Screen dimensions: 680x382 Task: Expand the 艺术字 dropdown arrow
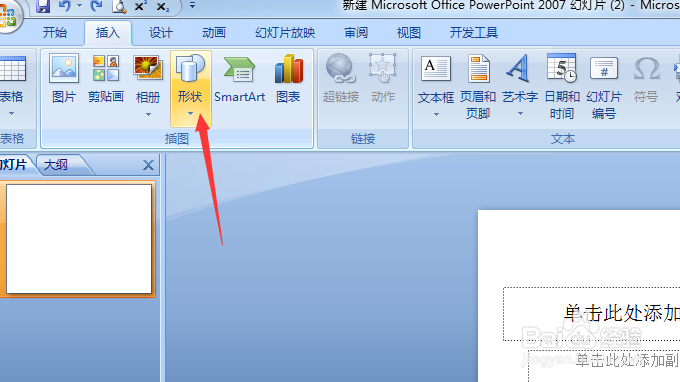520,114
